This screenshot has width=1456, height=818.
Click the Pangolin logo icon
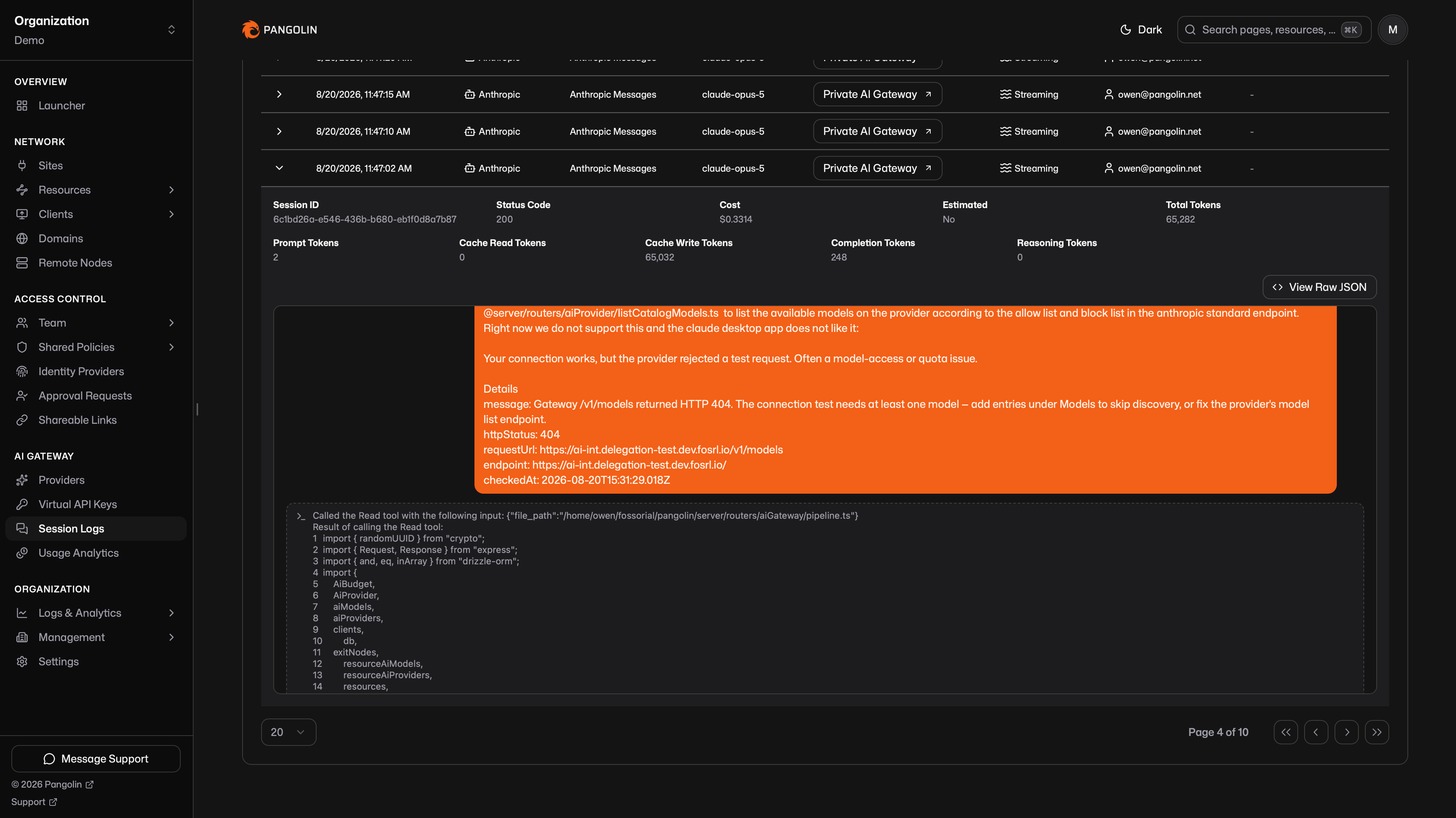251,29
